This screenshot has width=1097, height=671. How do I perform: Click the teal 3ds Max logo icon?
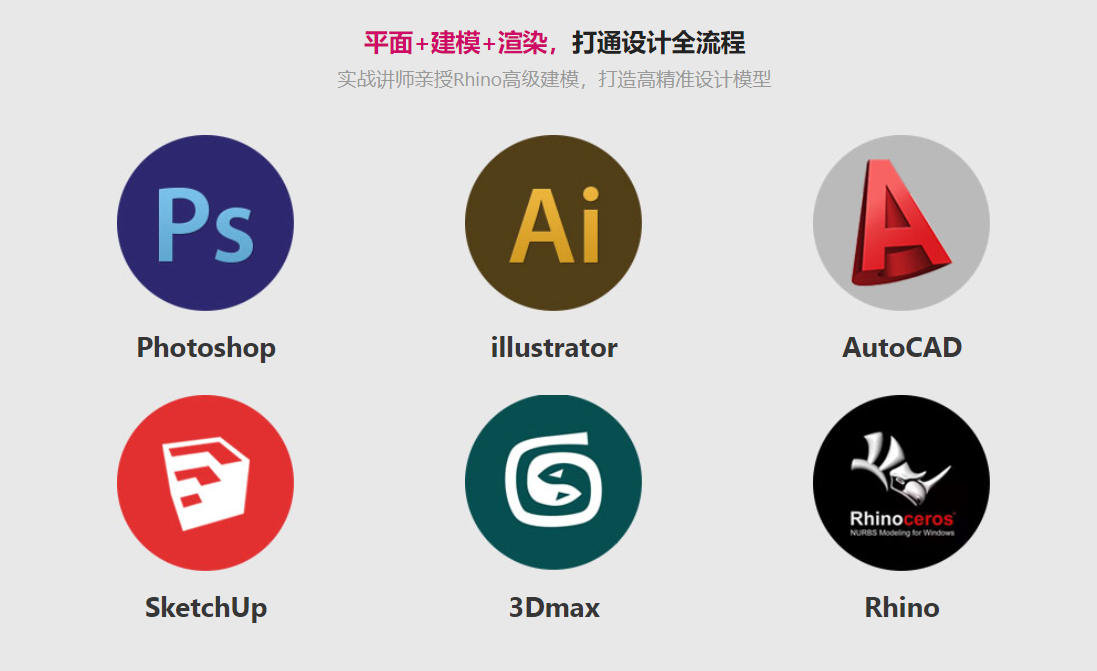[x=553, y=483]
